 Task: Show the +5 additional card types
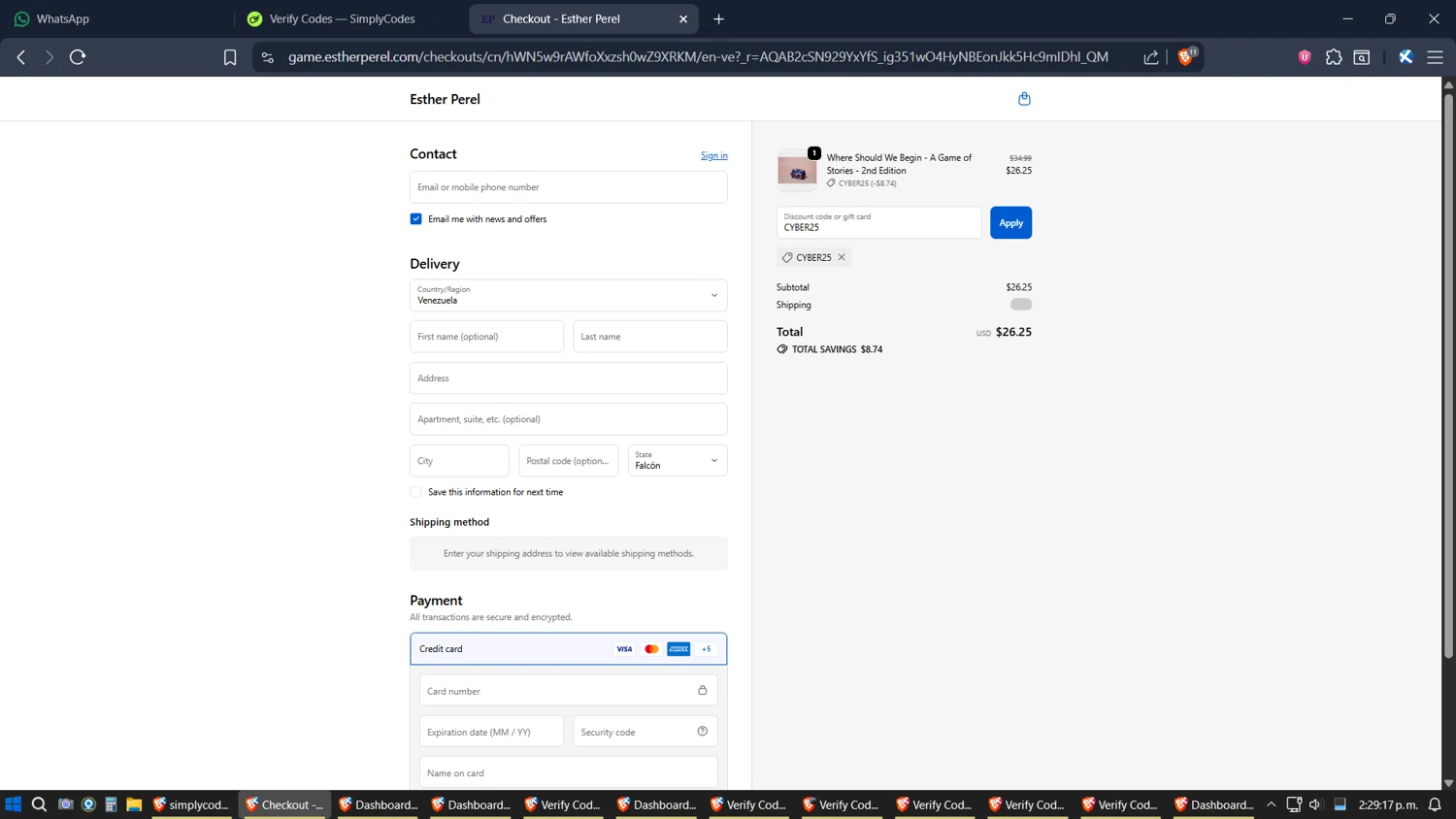[706, 649]
